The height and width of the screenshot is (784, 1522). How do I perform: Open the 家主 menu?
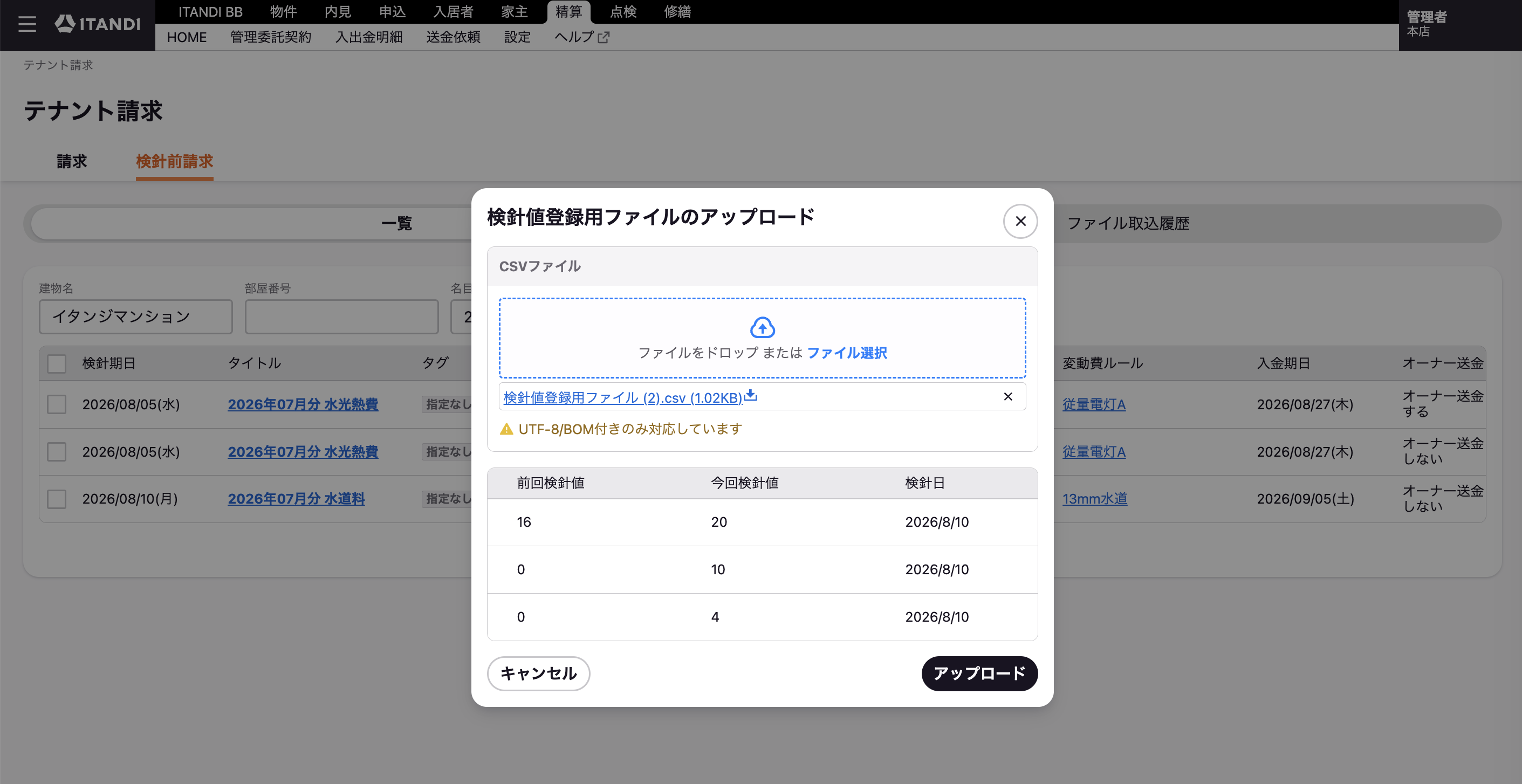514,12
